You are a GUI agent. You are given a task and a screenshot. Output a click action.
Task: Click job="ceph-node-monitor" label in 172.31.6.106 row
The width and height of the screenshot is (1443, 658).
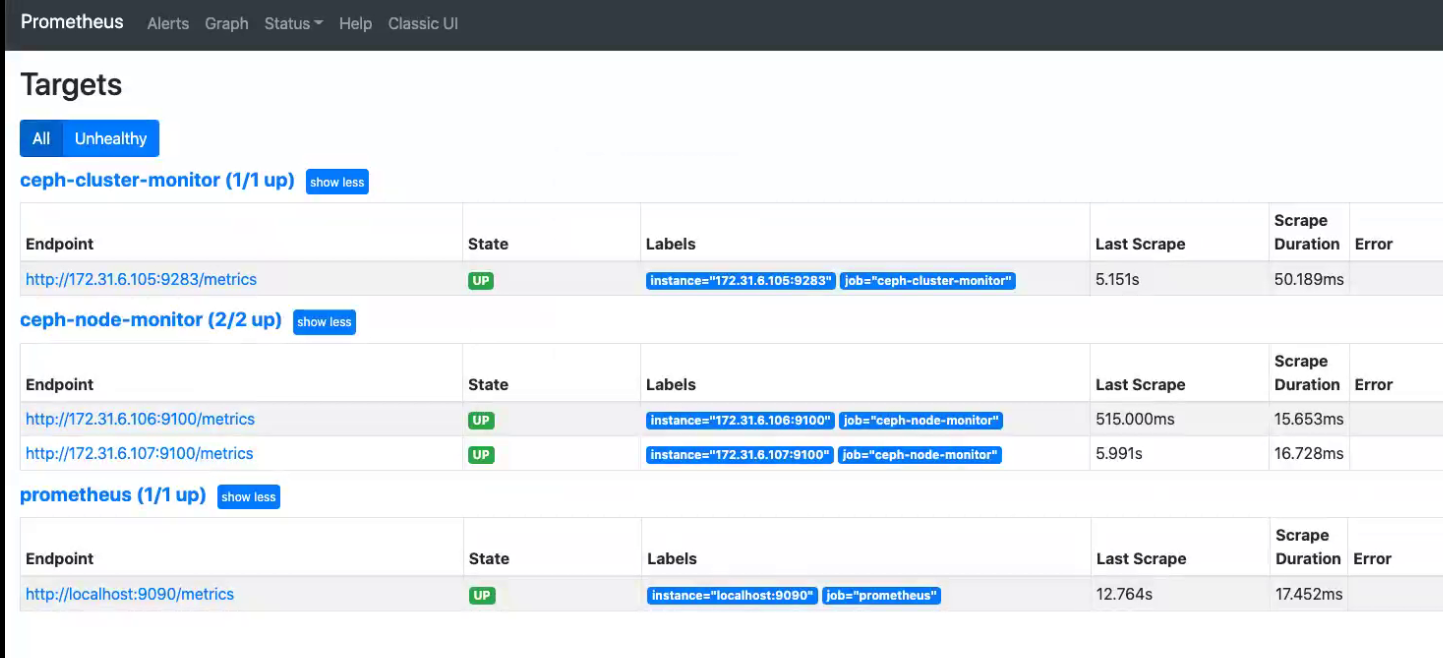(921, 421)
